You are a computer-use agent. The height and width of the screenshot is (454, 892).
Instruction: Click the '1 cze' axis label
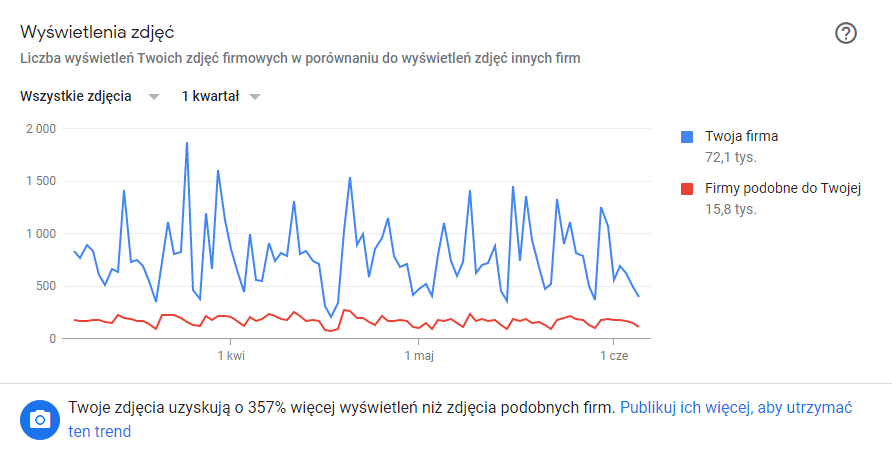[x=613, y=355]
